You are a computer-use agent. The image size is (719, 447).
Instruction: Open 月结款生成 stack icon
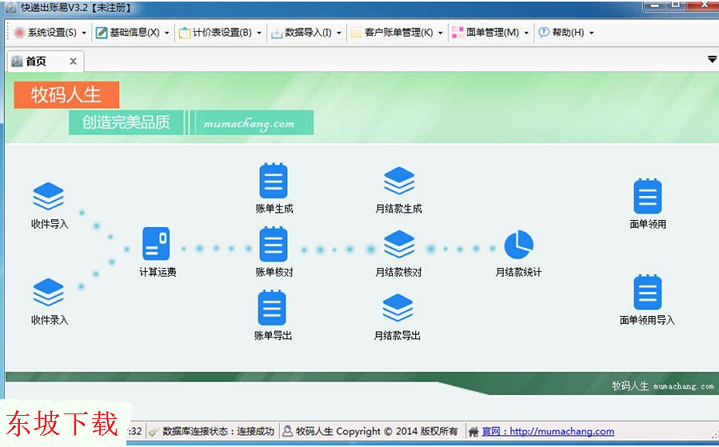[x=398, y=181]
